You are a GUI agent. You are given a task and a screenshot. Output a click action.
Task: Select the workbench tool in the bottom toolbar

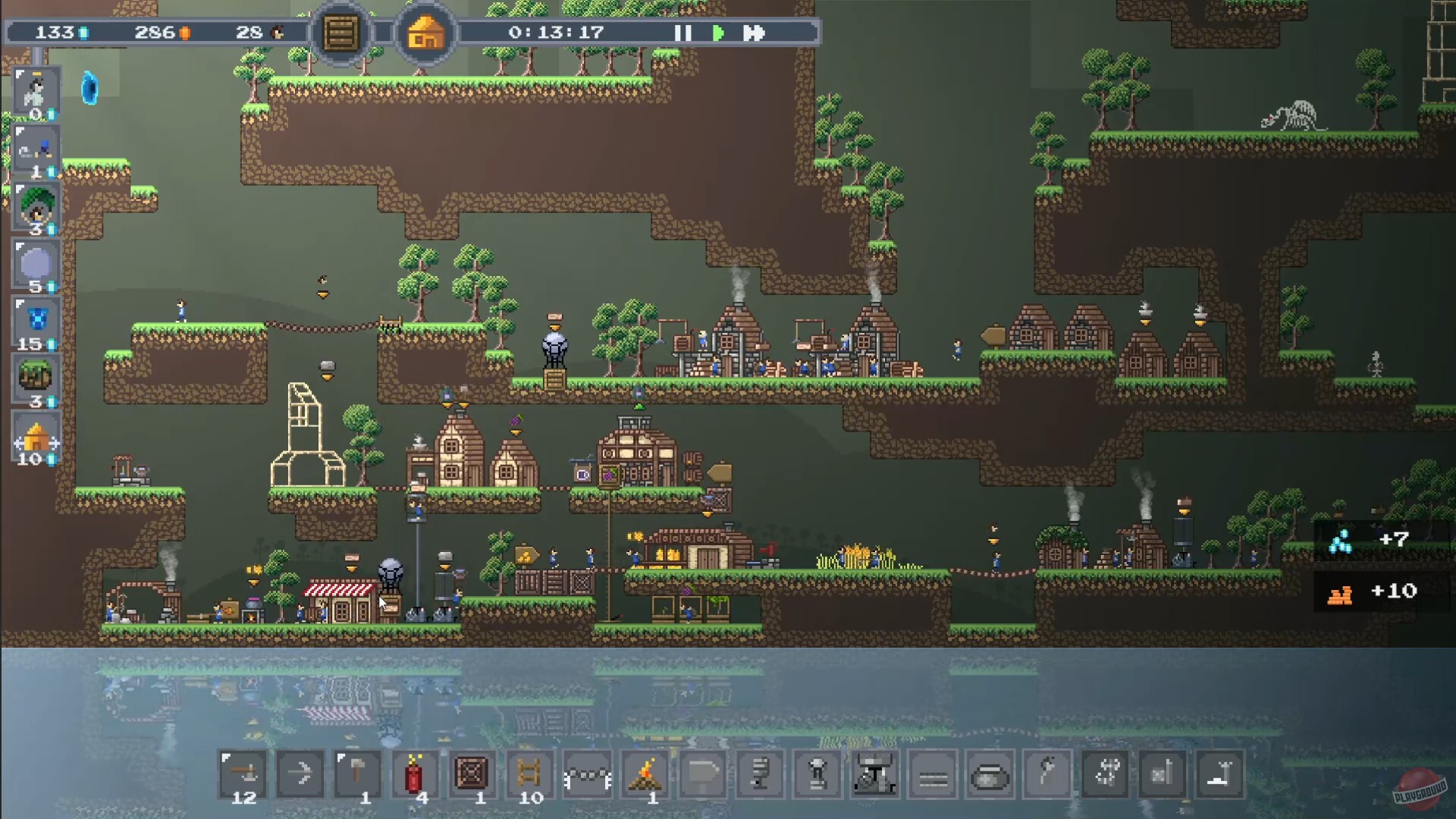pyautogui.click(x=241, y=773)
